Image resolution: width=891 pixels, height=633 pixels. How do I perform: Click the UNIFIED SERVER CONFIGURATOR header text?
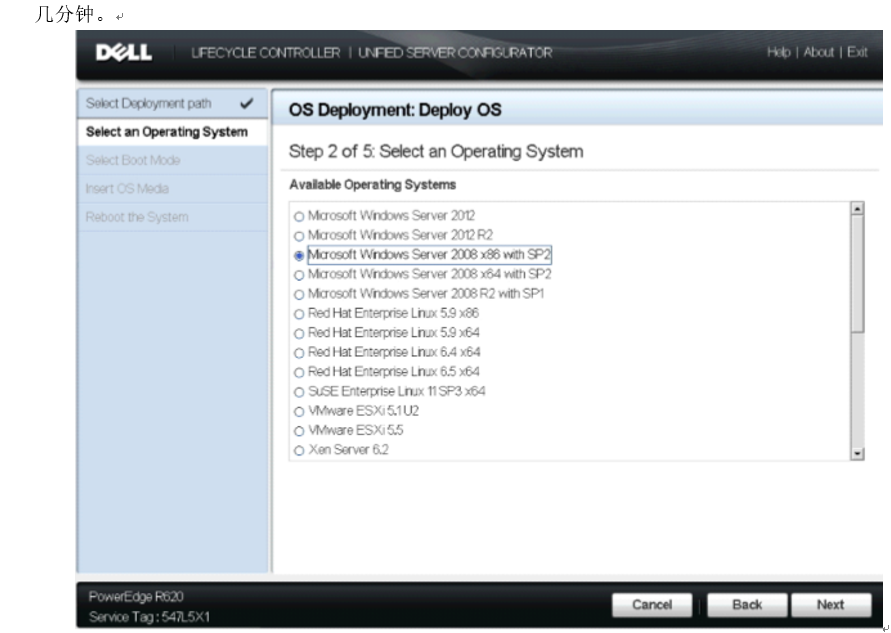click(x=455, y=53)
